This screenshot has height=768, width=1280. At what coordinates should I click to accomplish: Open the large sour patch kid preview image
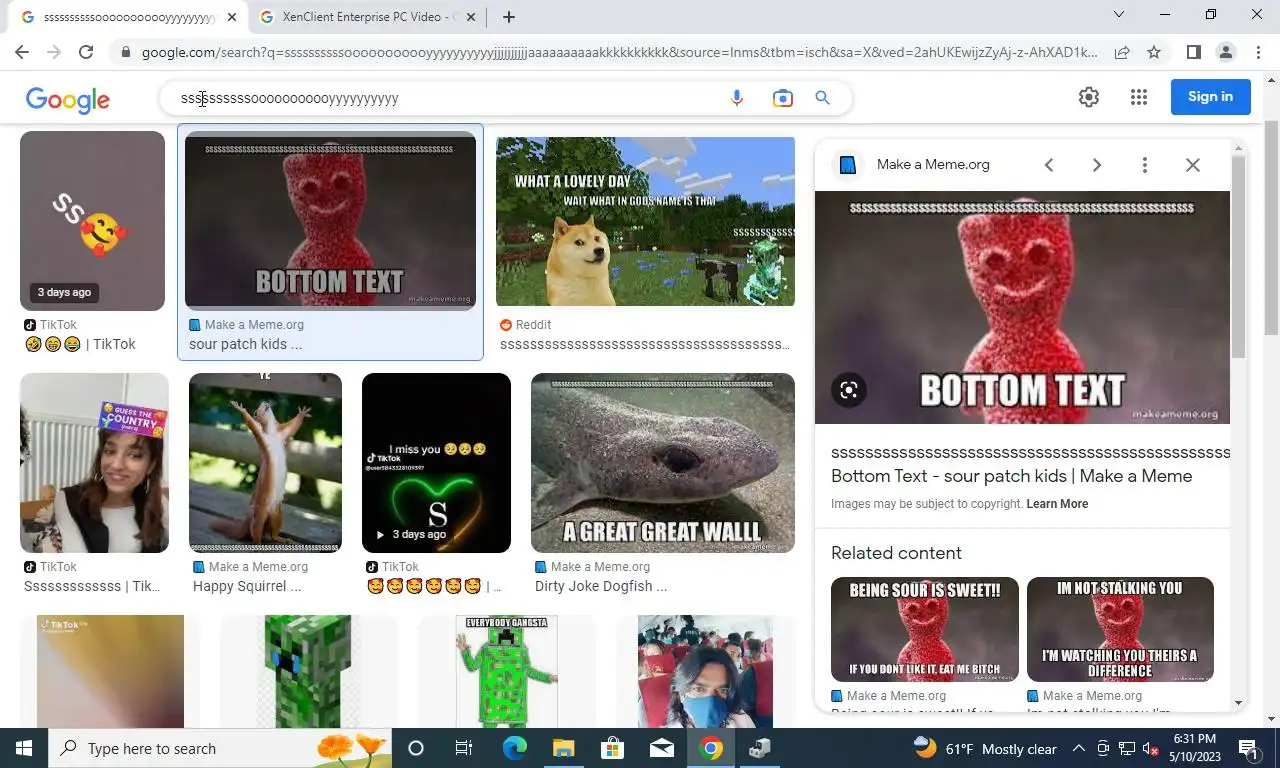1022,308
